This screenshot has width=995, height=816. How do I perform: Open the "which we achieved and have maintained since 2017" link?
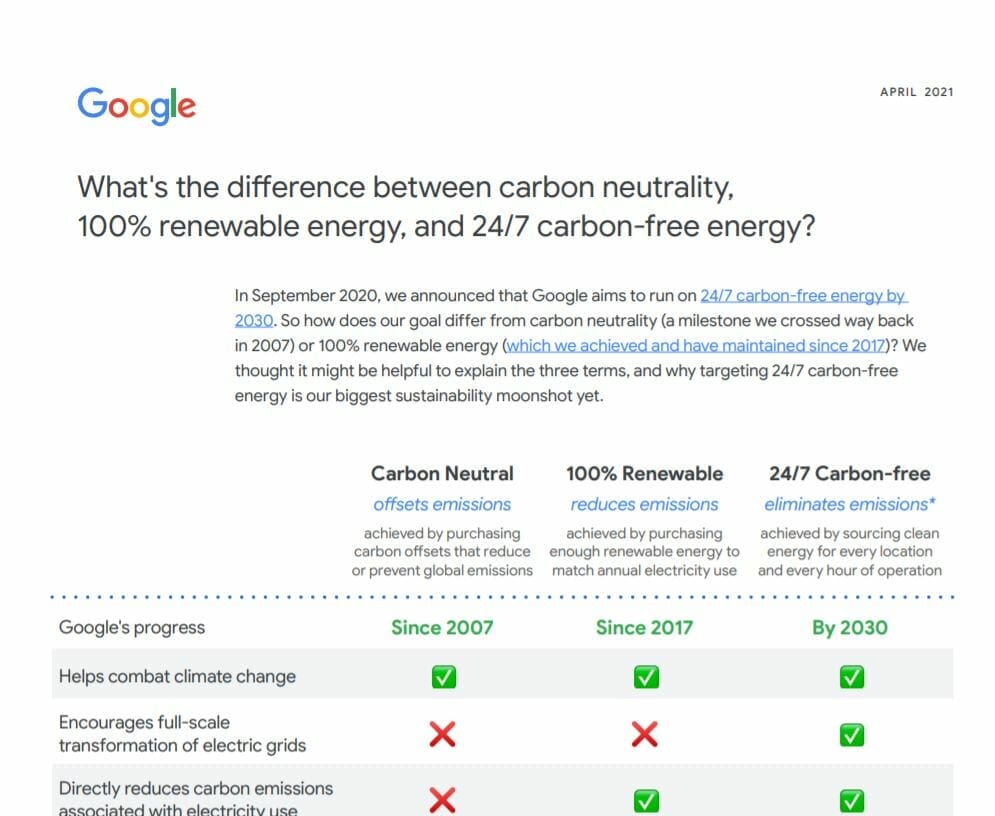(x=697, y=346)
